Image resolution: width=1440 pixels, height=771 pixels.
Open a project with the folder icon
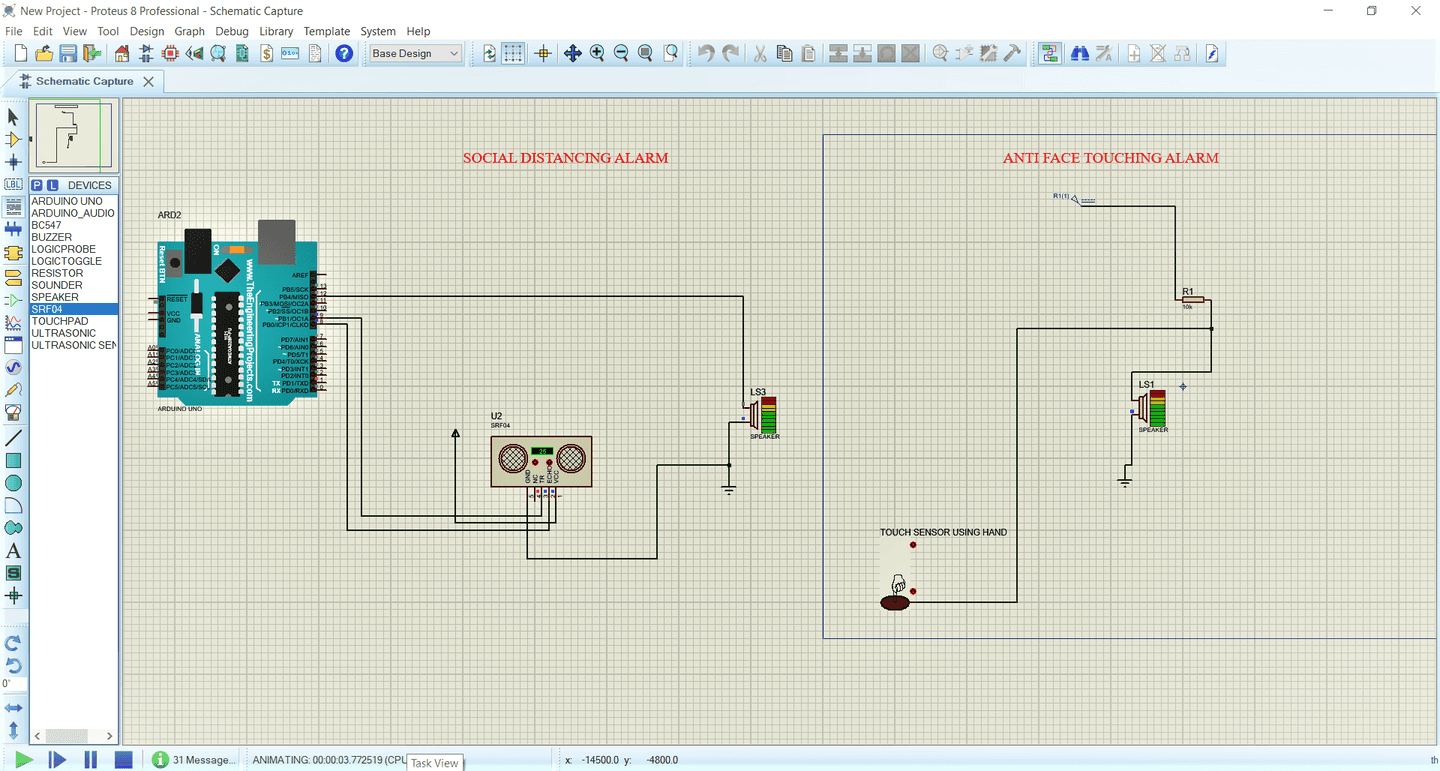pos(45,54)
